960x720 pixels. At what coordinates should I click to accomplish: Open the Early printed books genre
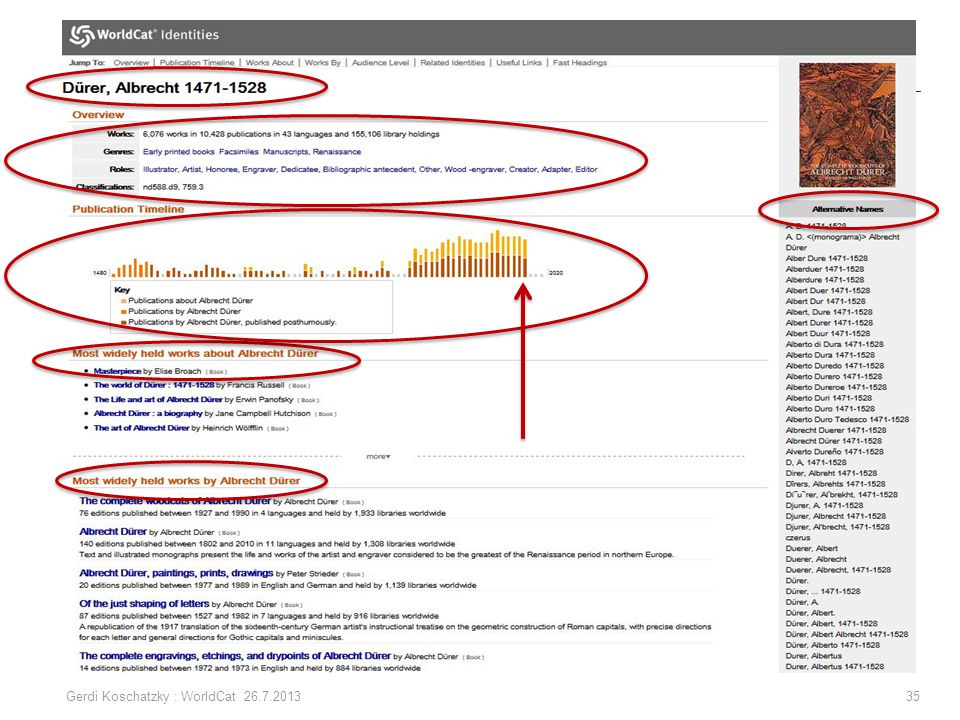pyautogui.click(x=179, y=152)
